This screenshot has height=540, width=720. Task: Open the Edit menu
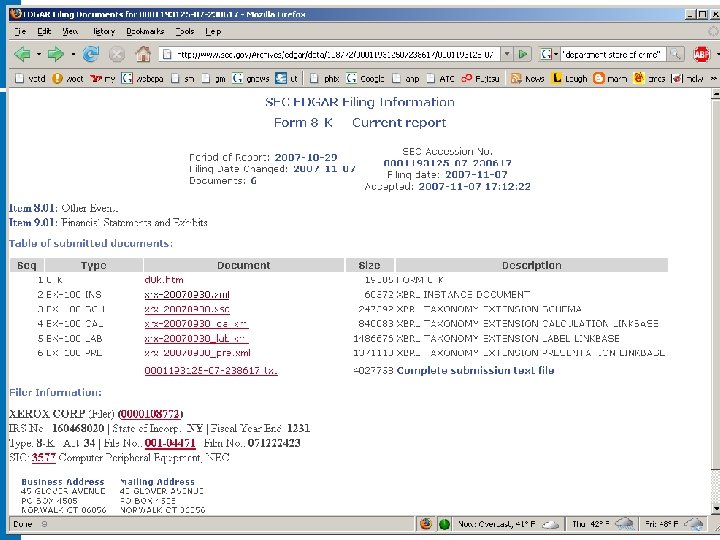44,31
